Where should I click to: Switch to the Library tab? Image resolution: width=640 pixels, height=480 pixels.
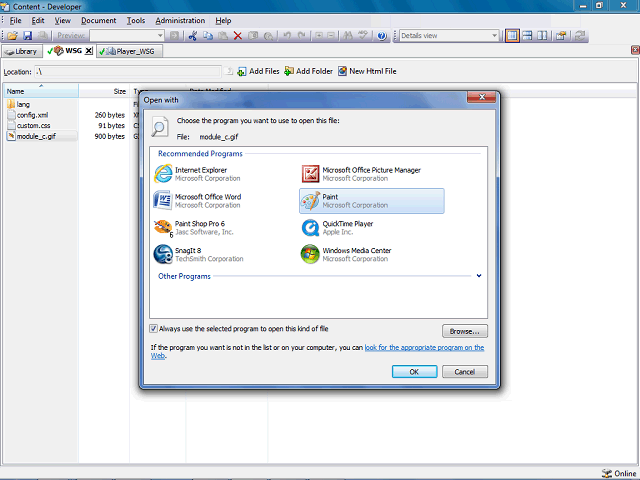point(22,51)
